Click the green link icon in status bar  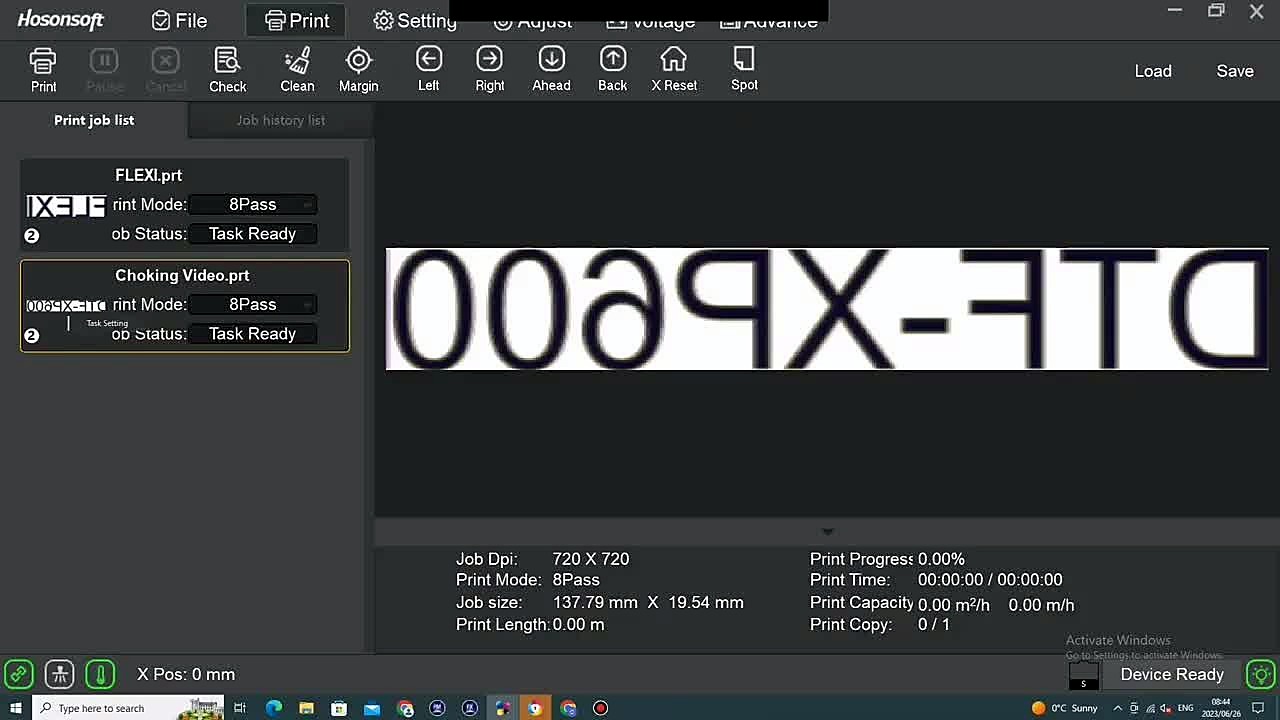pyautogui.click(x=19, y=674)
